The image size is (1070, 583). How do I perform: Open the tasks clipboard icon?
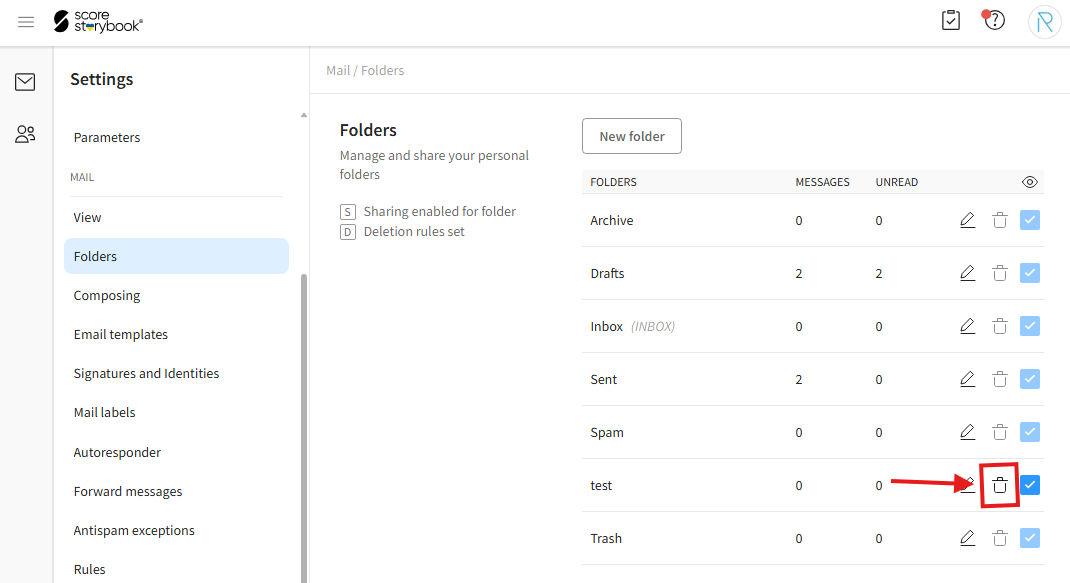pos(951,20)
